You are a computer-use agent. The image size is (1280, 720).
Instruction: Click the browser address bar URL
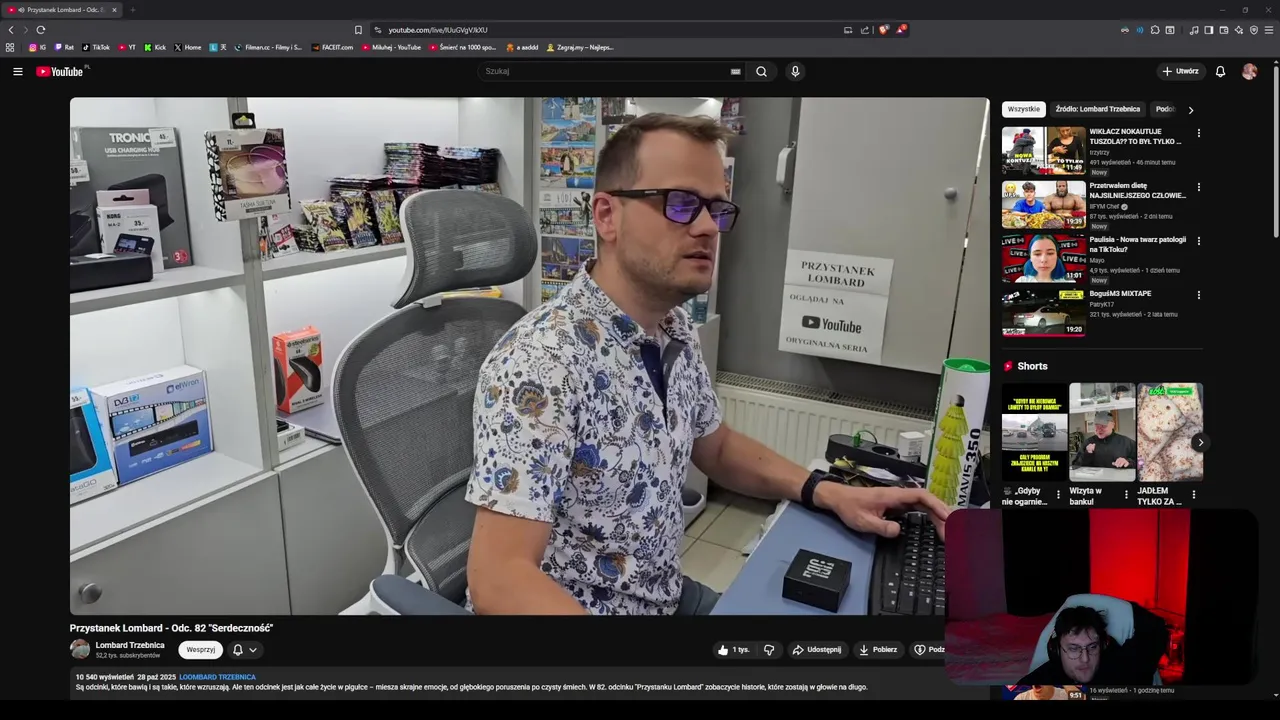pyautogui.click(x=438, y=30)
